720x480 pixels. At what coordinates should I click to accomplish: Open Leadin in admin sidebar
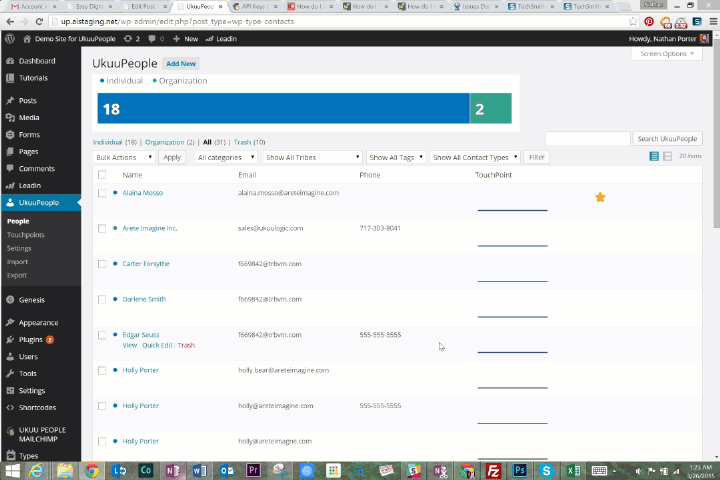tap(30, 185)
